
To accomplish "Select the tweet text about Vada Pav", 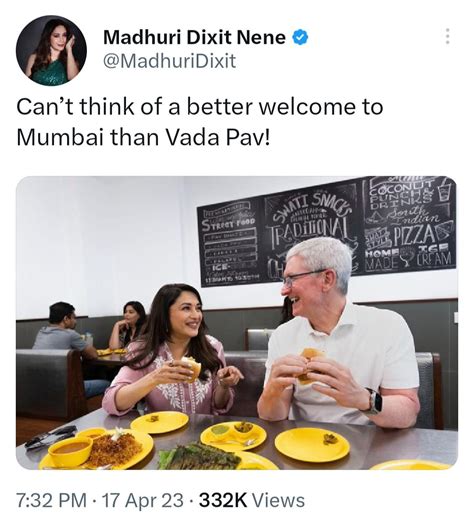I will 200,122.
